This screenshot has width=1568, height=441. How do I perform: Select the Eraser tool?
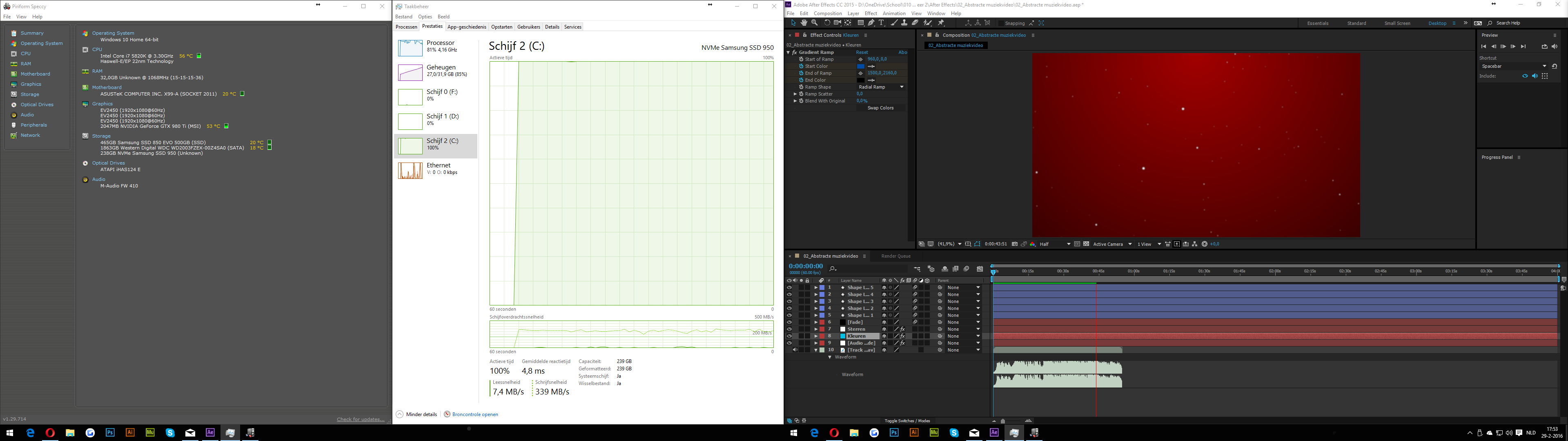[x=915, y=23]
